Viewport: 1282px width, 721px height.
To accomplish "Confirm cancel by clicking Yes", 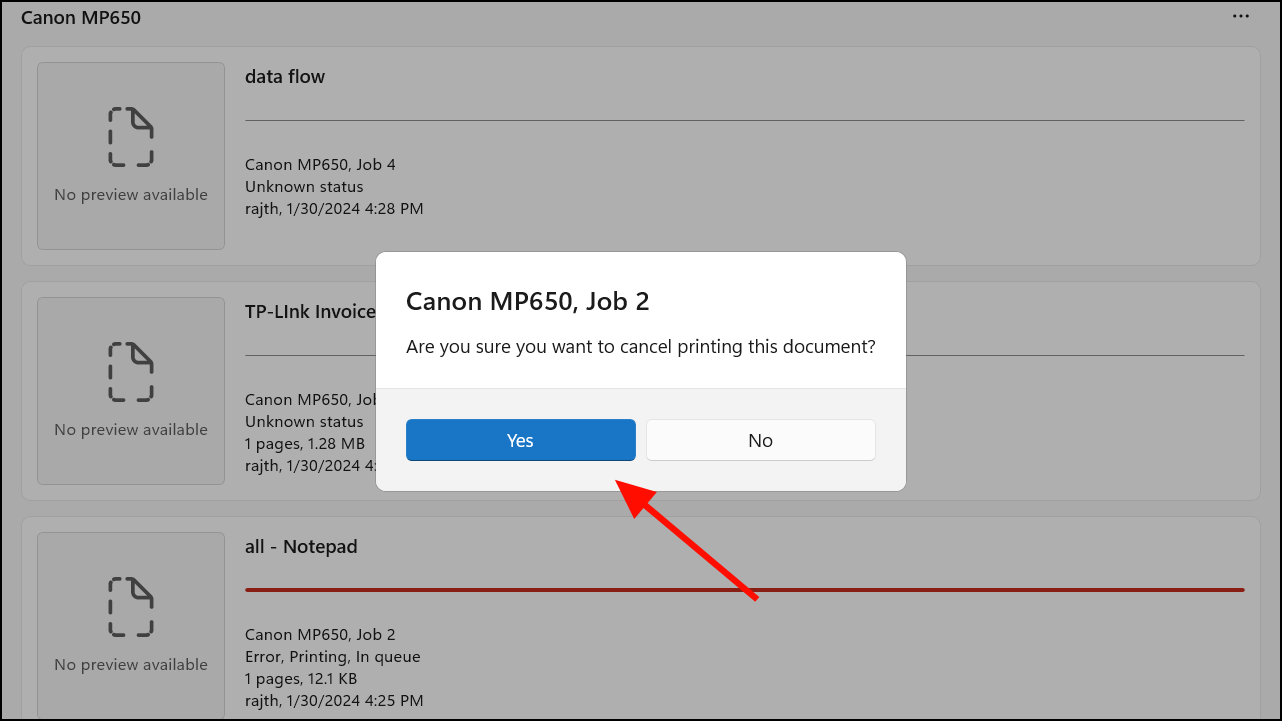I will 520,440.
